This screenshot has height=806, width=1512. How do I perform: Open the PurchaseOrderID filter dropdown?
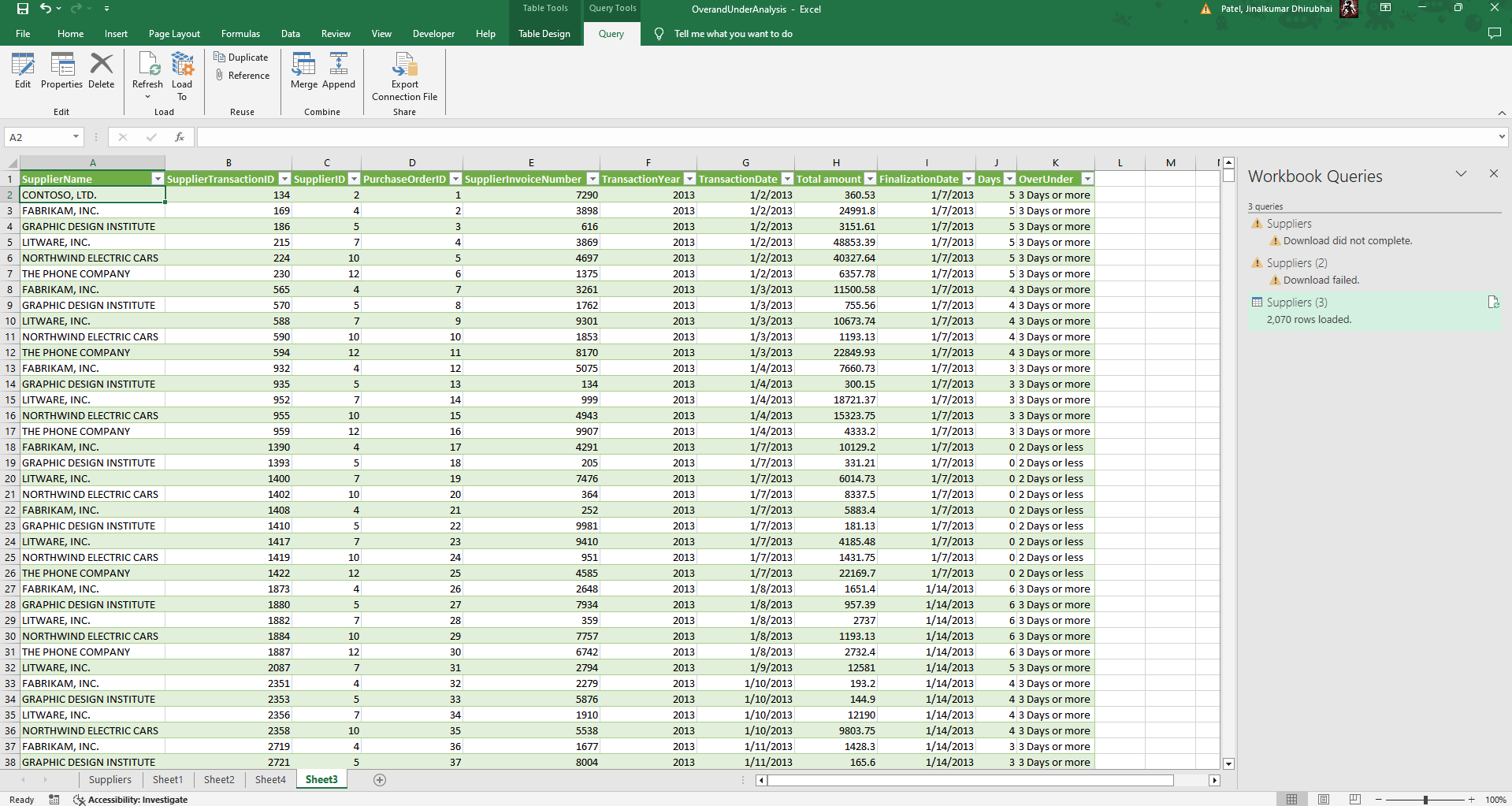(455, 179)
